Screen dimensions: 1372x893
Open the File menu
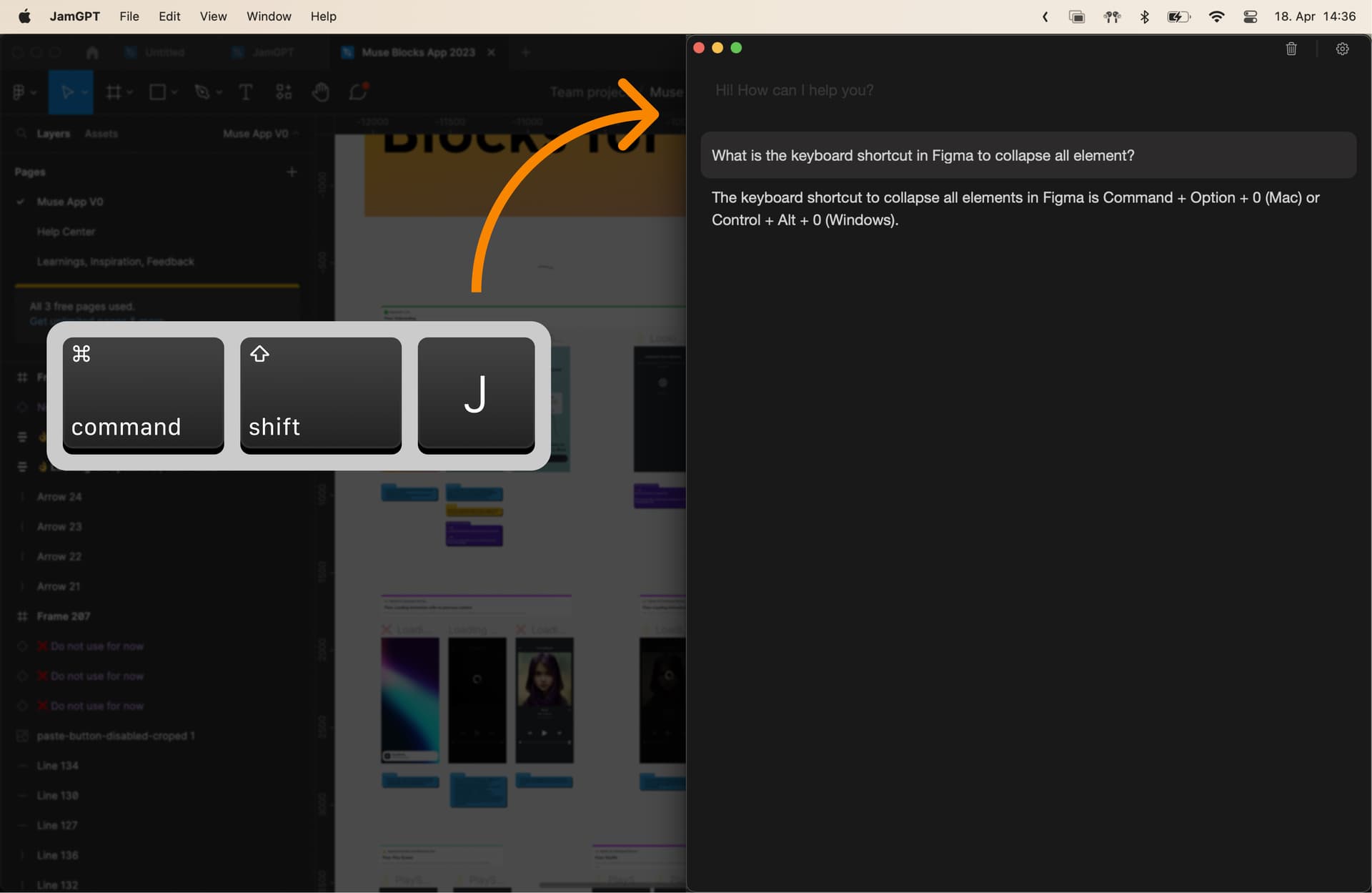[129, 16]
